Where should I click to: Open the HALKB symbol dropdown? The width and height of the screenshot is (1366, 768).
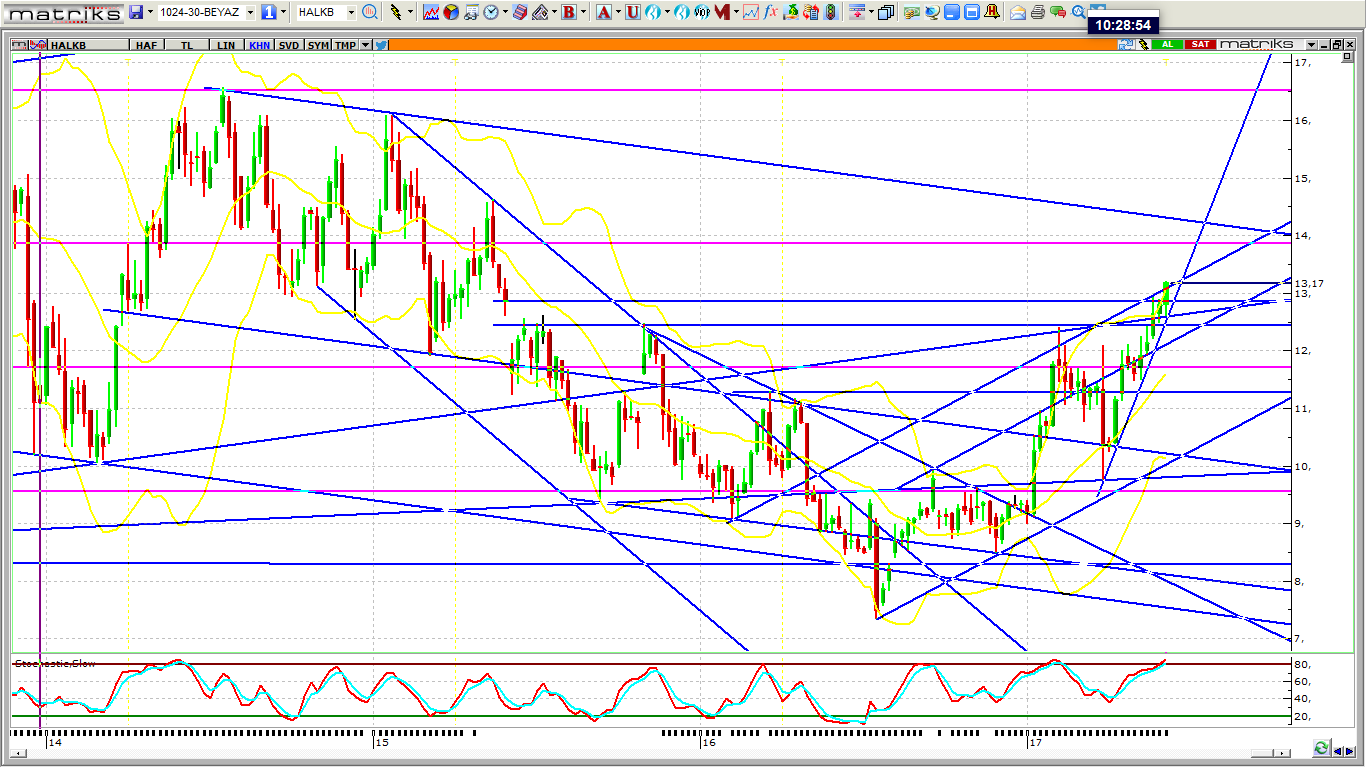[351, 12]
